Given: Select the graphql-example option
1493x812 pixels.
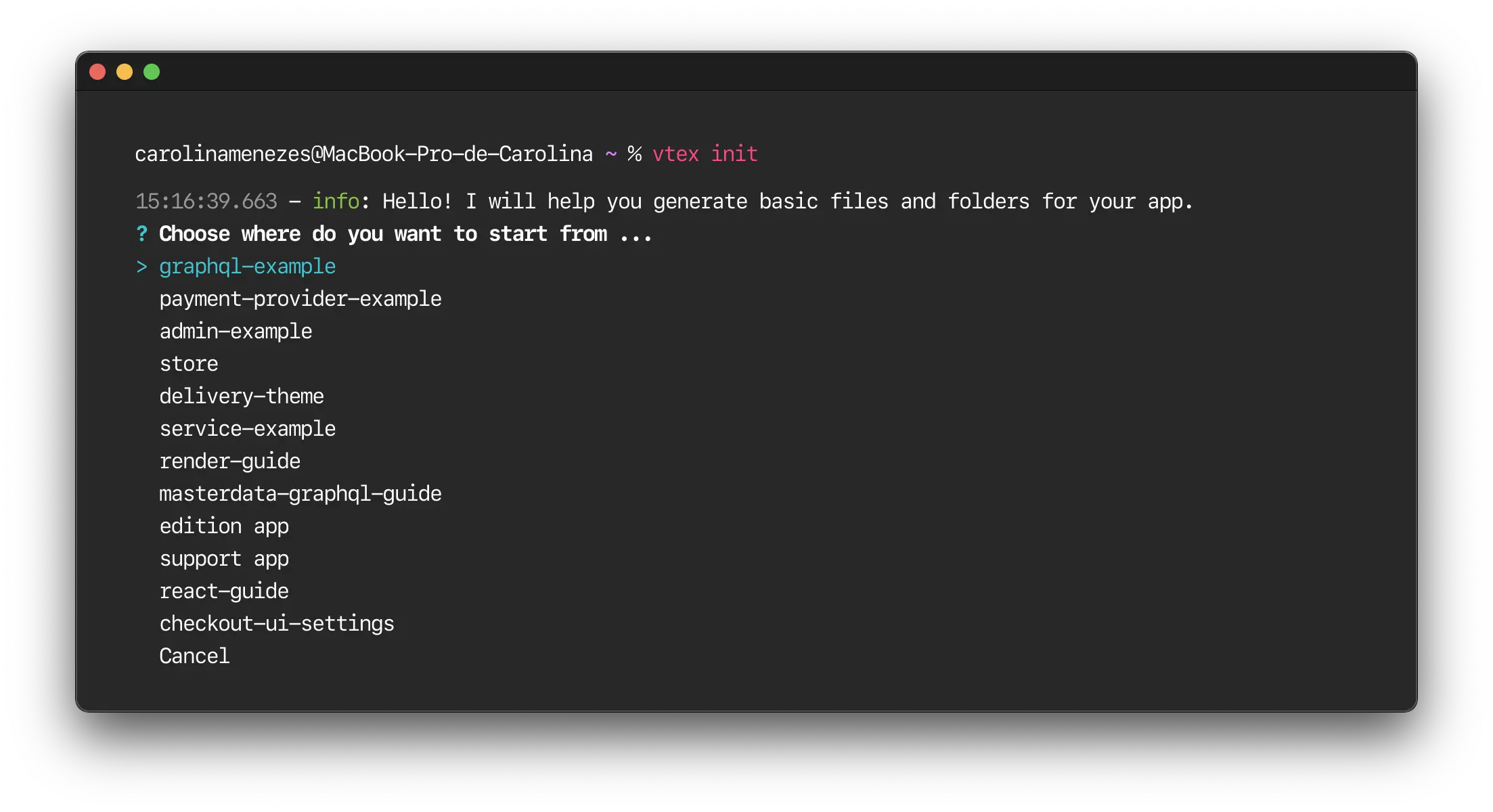Looking at the screenshot, I should [x=247, y=266].
